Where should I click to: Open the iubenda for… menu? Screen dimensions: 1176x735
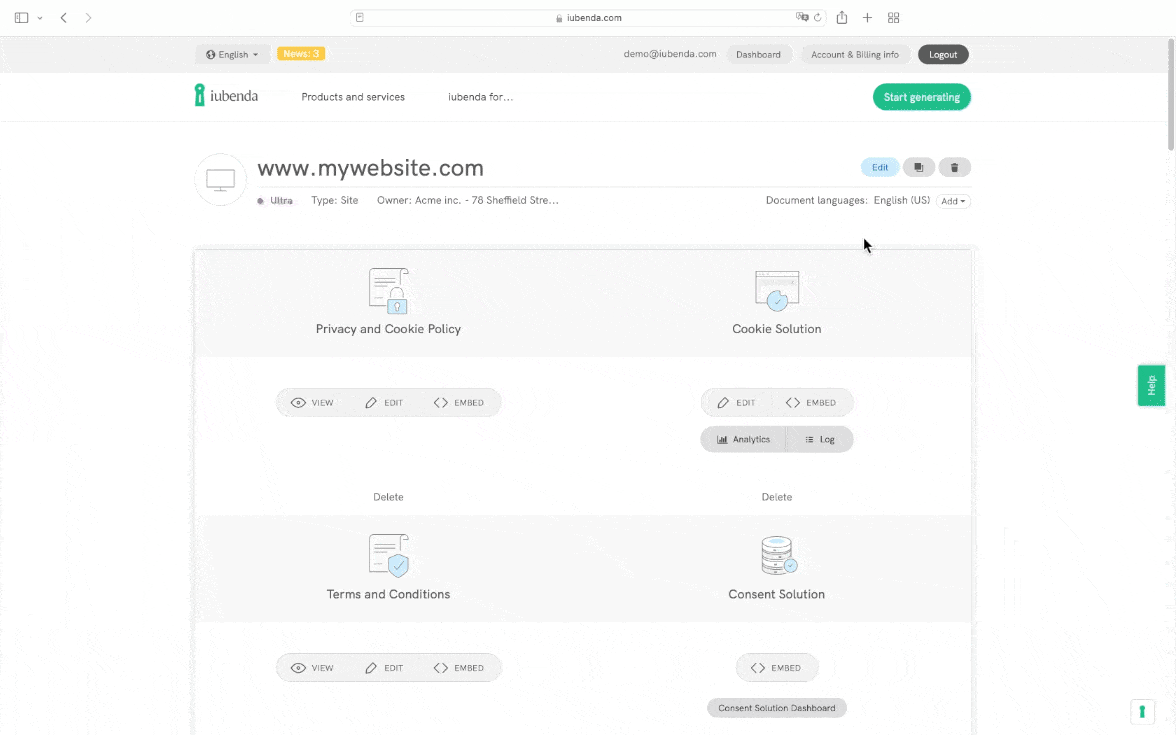[480, 97]
